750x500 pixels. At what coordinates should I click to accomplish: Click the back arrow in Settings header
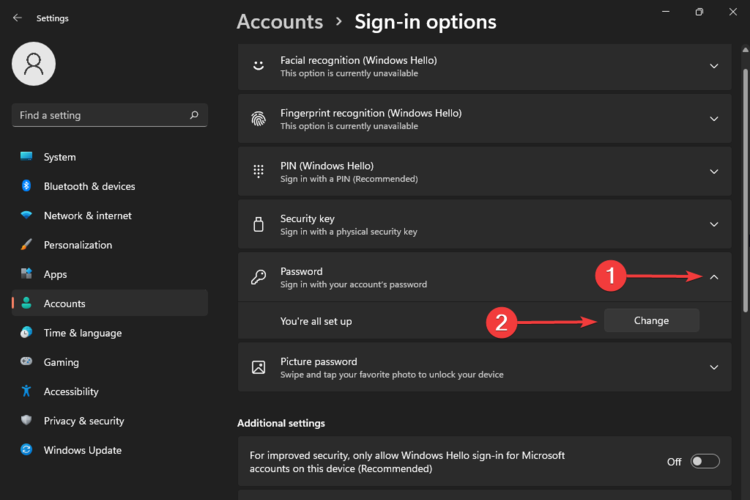click(17, 18)
